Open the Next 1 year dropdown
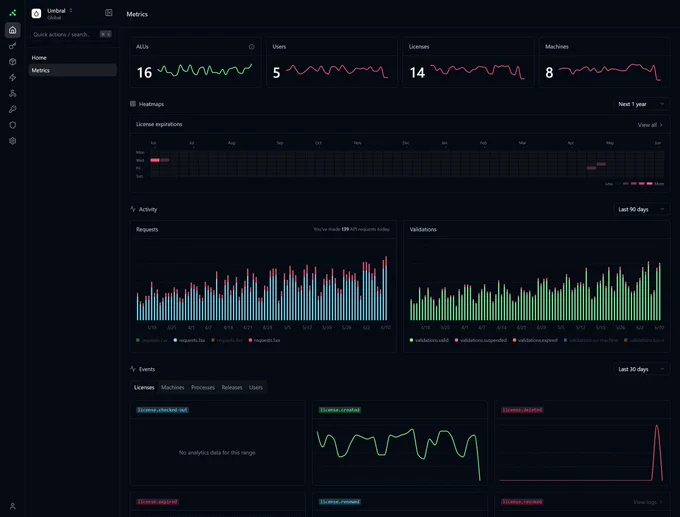This screenshot has height=517, width=680. point(641,104)
